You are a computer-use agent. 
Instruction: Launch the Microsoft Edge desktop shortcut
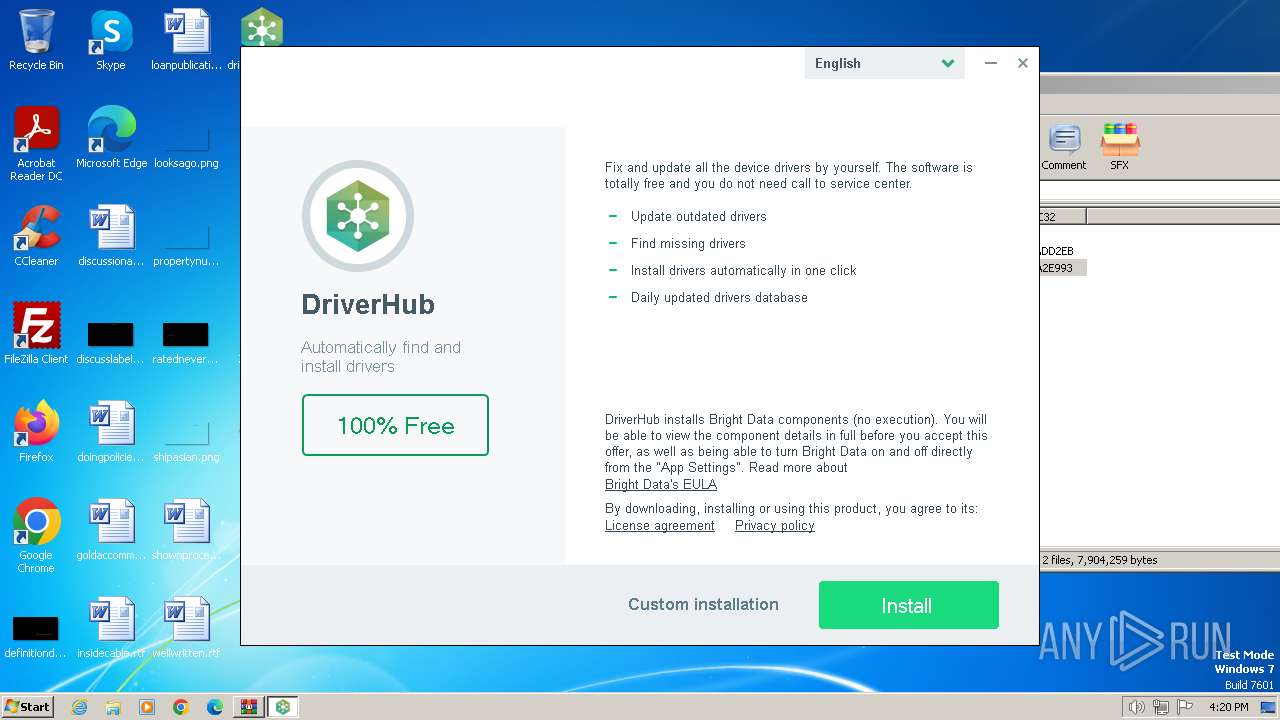click(x=111, y=138)
